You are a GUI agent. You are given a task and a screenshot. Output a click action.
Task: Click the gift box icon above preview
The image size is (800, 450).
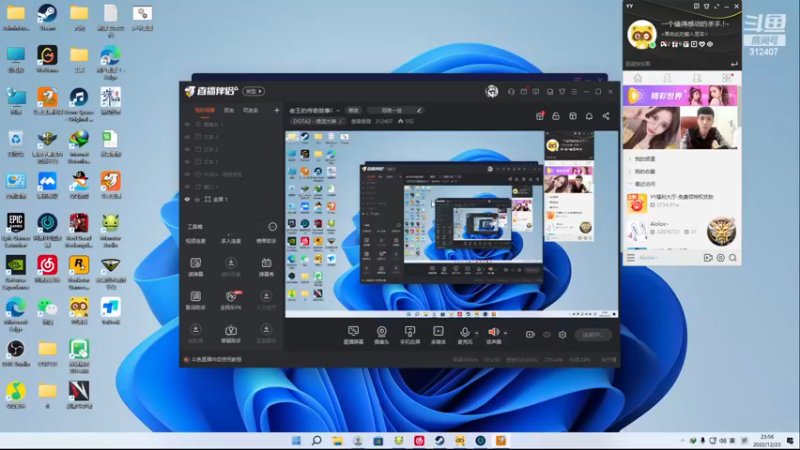(540, 116)
